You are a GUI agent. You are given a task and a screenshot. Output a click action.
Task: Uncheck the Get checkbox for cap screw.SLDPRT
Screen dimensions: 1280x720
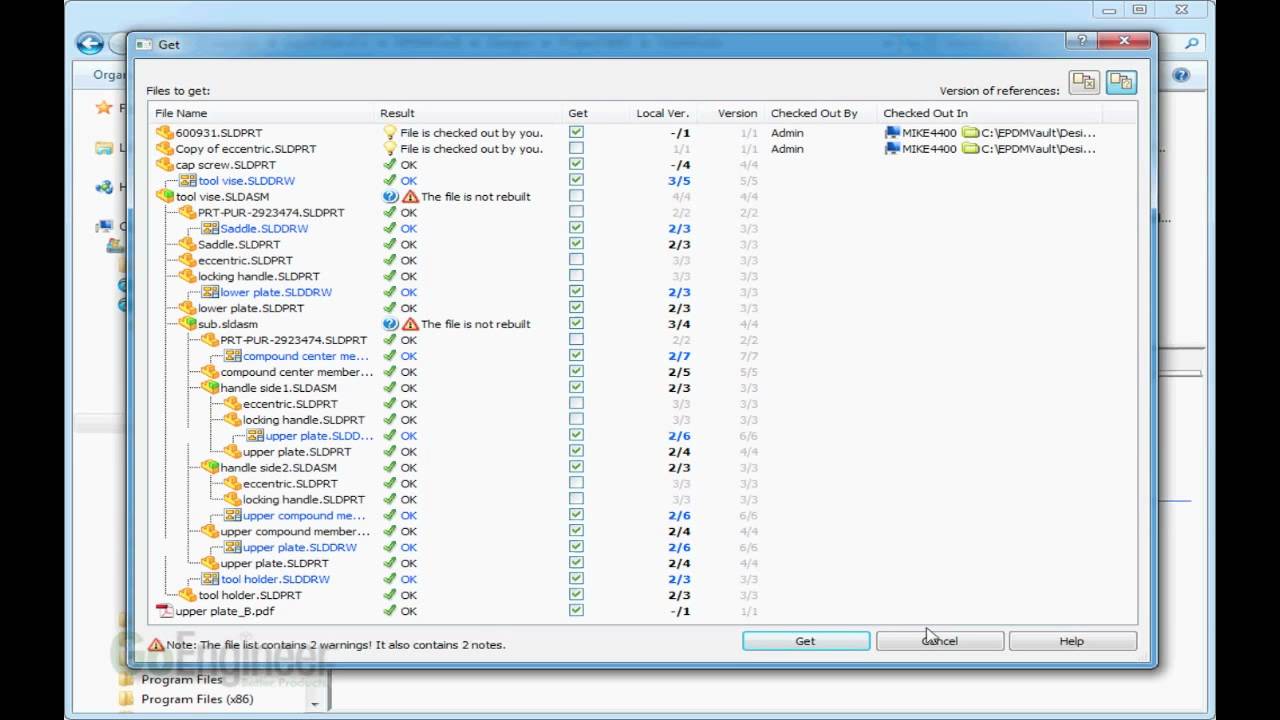(576, 164)
